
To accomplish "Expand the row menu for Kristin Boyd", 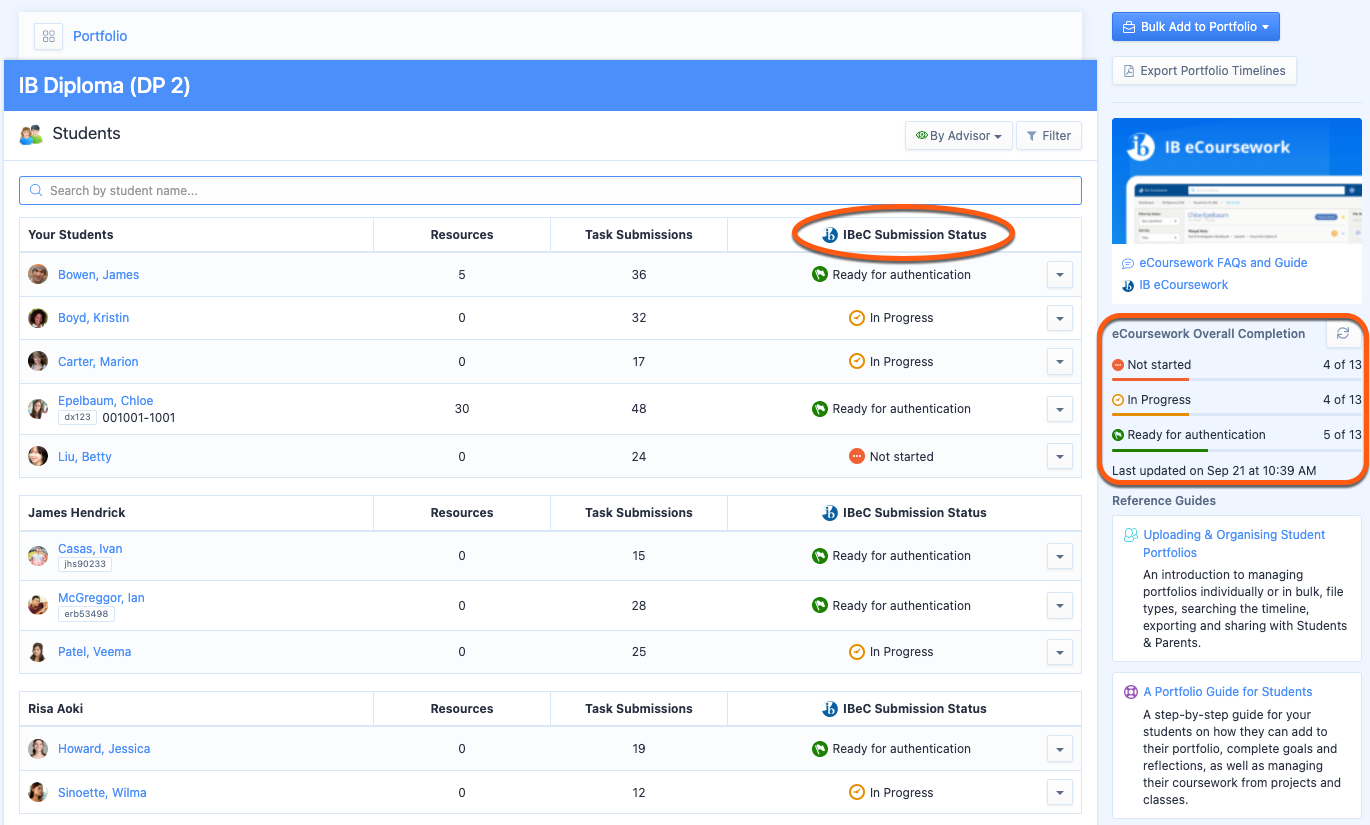I will pos(1059,318).
